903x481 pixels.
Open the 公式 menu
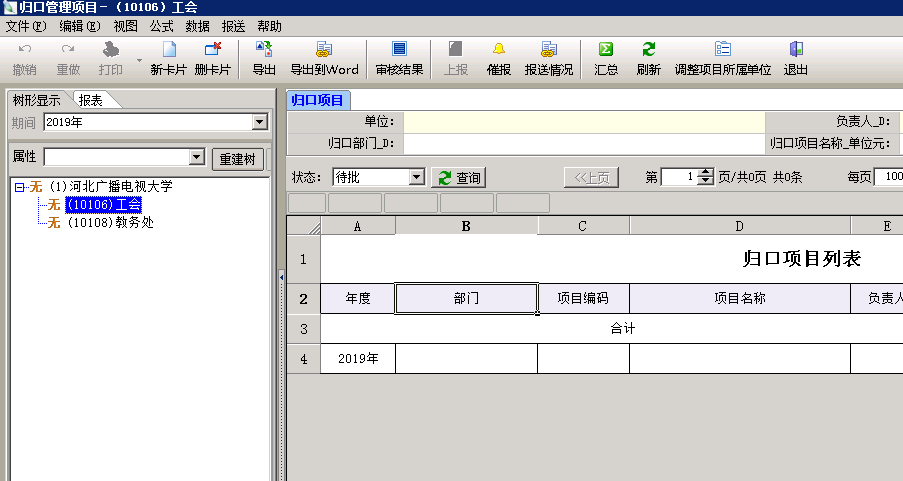tap(161, 25)
